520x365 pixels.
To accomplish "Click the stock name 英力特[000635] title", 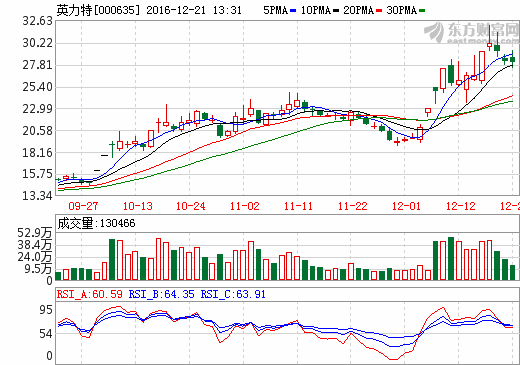I will pyautogui.click(x=98, y=10).
